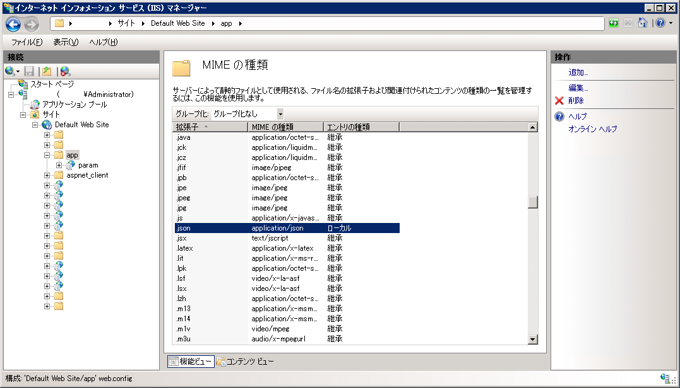Click the create connection globe icon
Viewport: 680px width, 388px height.
10,71
